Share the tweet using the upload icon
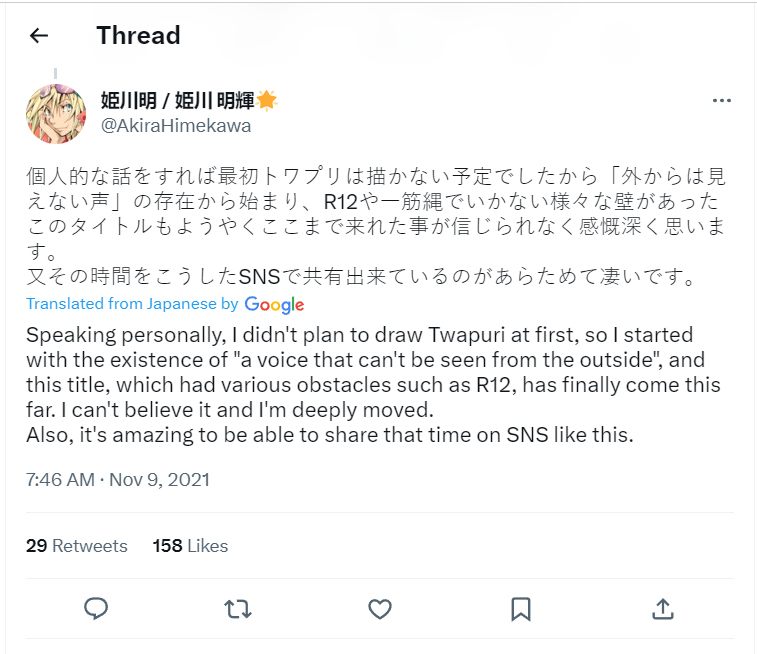The width and height of the screenshot is (757, 654). (662, 607)
